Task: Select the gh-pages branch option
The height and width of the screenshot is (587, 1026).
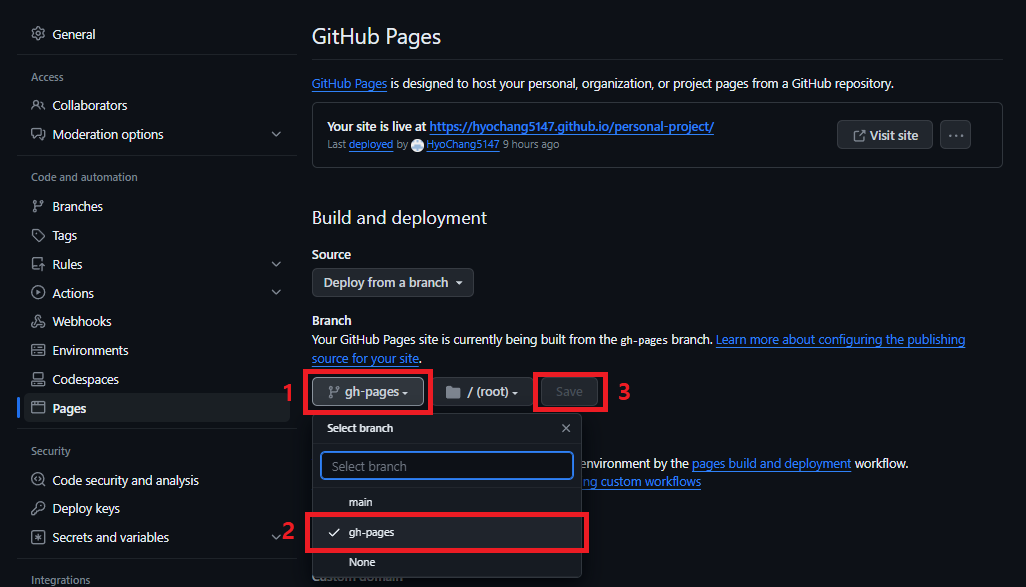Action: 447,532
